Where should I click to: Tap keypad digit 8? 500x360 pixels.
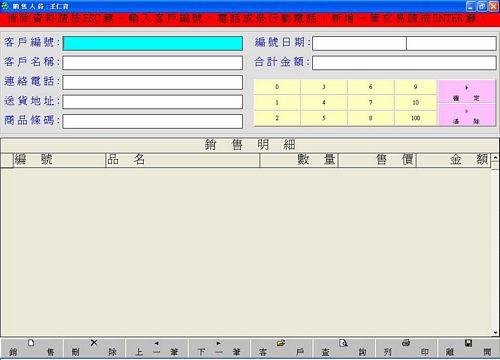coord(370,118)
